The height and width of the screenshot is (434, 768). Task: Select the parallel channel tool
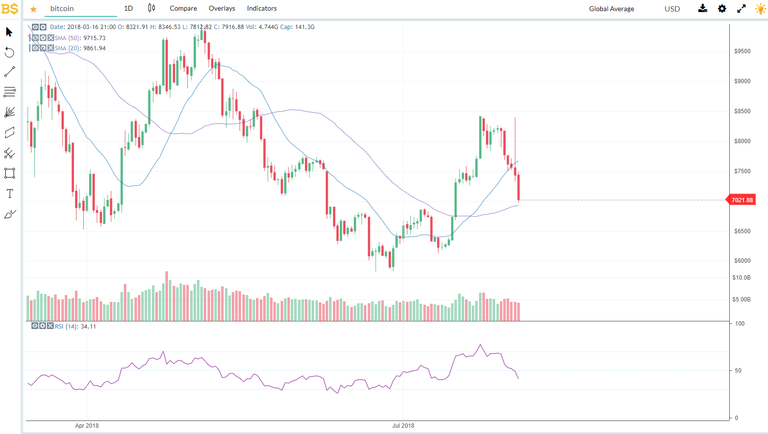coord(9,133)
